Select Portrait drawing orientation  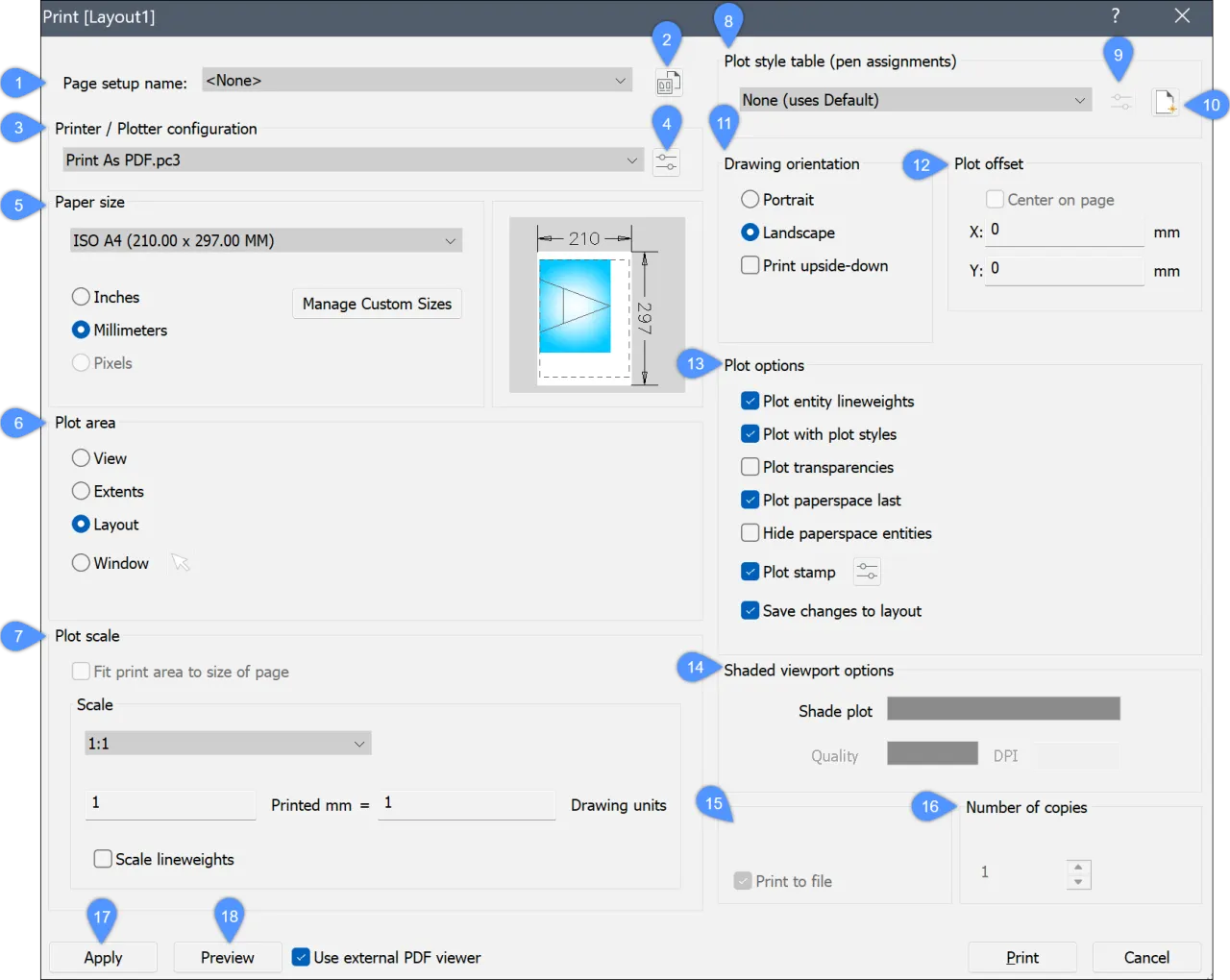pyautogui.click(x=750, y=199)
